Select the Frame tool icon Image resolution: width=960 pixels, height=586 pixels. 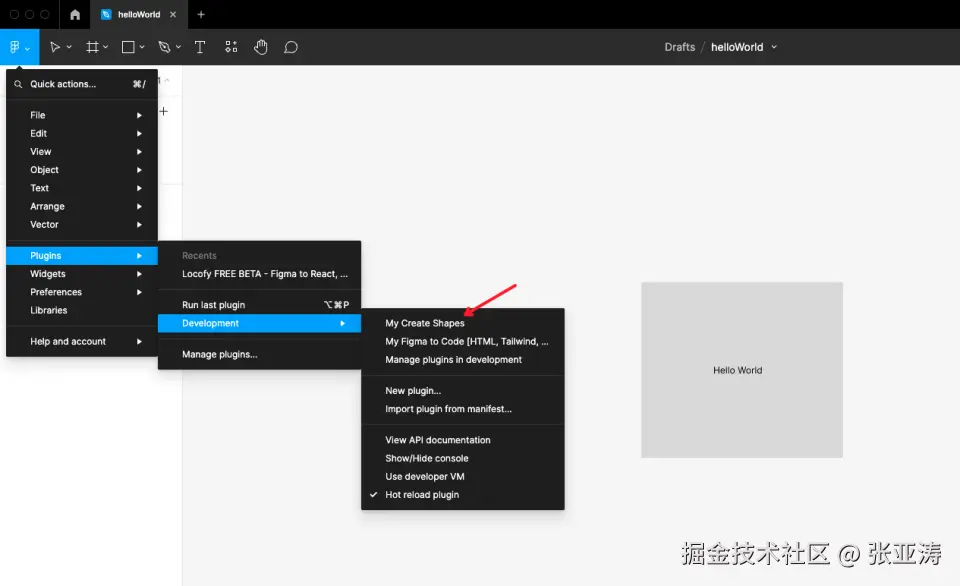(x=92, y=47)
